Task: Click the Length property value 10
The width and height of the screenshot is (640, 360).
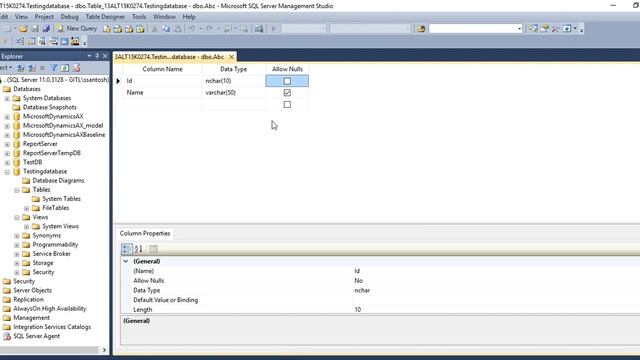Action: 358,310
